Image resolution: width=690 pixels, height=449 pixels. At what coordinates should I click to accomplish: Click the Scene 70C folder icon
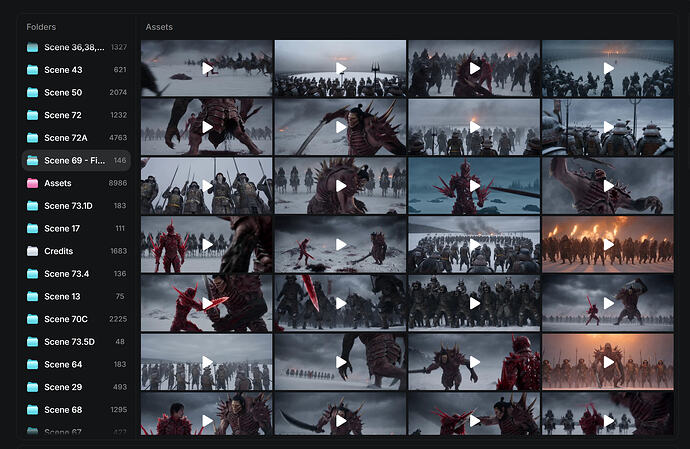coord(32,319)
